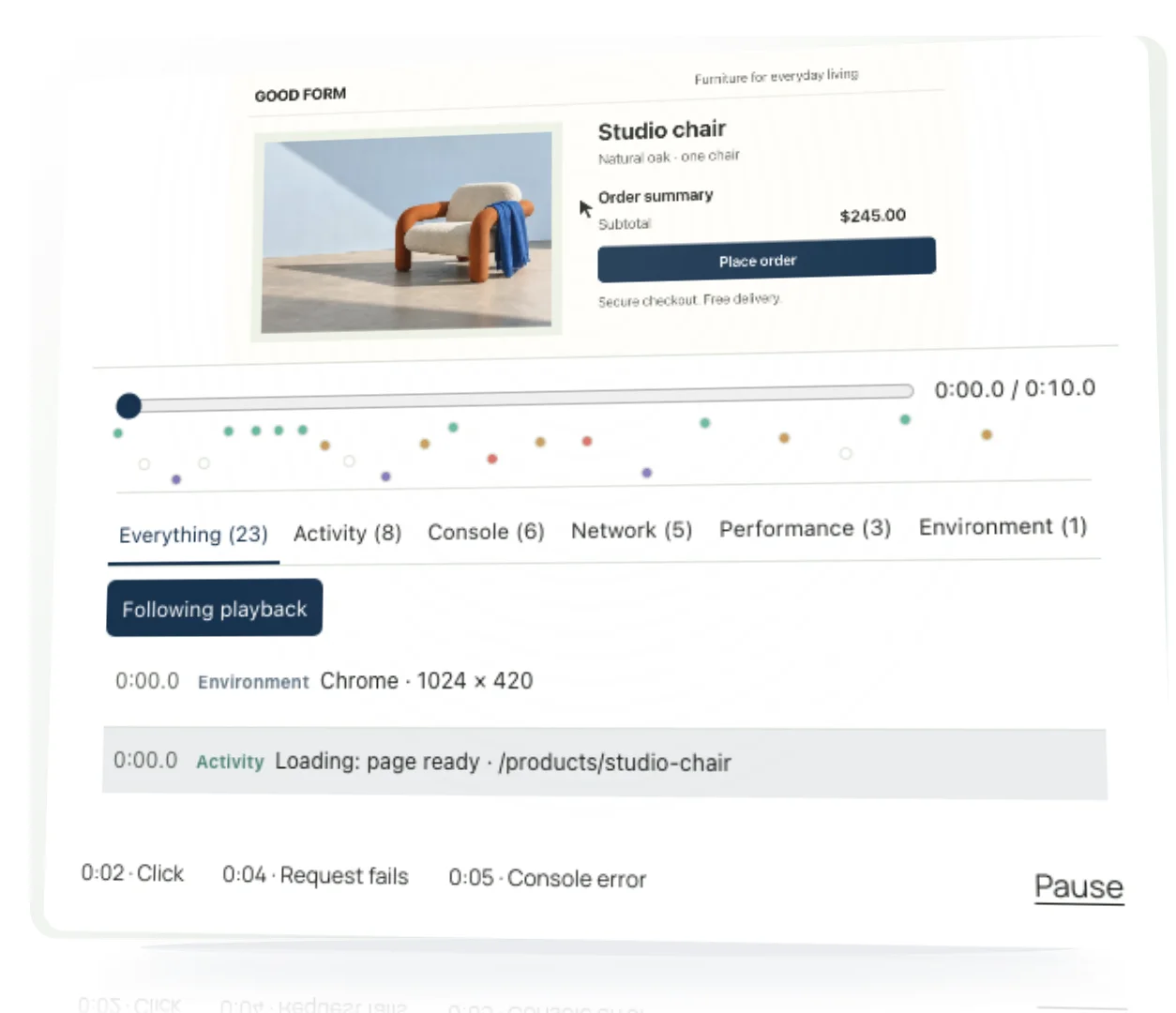Screen dimensions: 1176x1013
Task: Click the Pause link
Action: click(x=1078, y=886)
